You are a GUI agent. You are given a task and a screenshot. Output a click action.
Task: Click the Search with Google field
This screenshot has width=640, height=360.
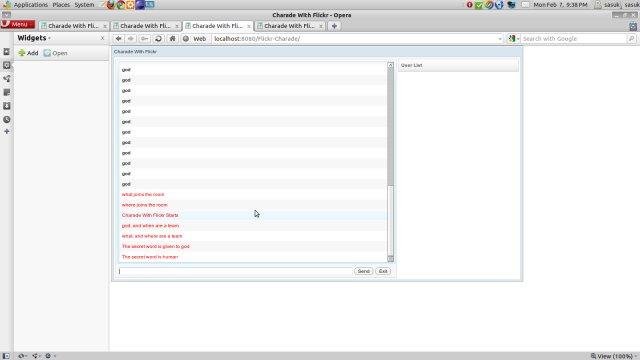tap(573, 39)
